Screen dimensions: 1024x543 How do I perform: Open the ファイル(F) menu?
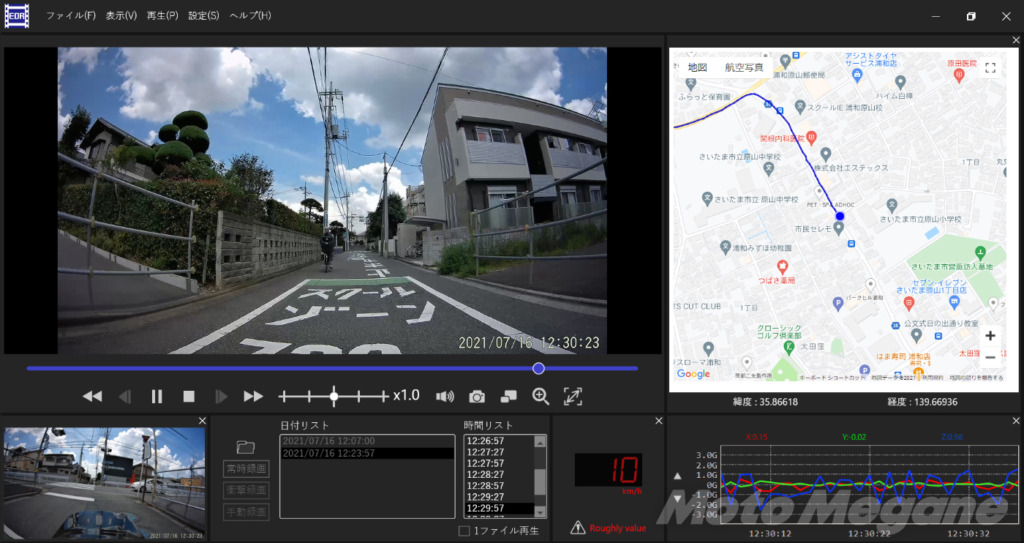pyautogui.click(x=71, y=16)
